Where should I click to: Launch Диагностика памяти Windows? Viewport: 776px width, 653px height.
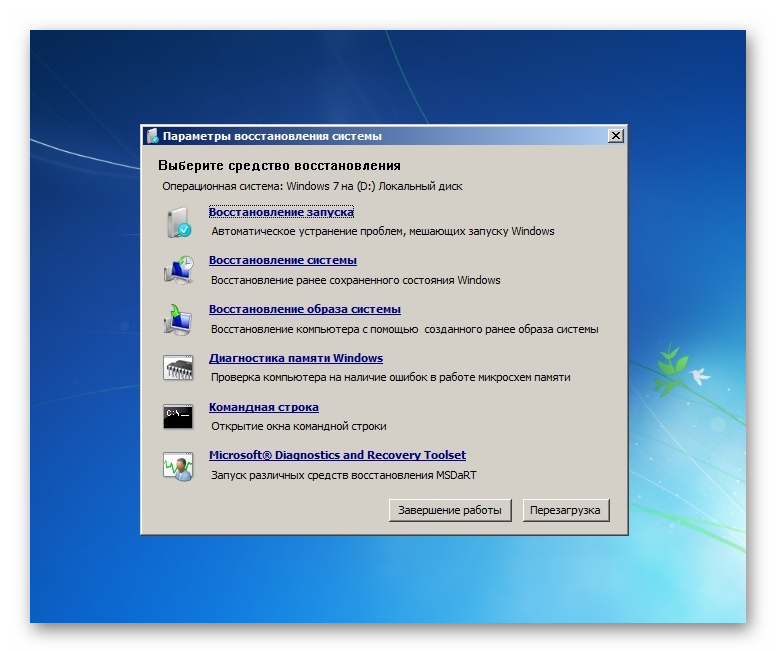pyautogui.click(x=296, y=358)
